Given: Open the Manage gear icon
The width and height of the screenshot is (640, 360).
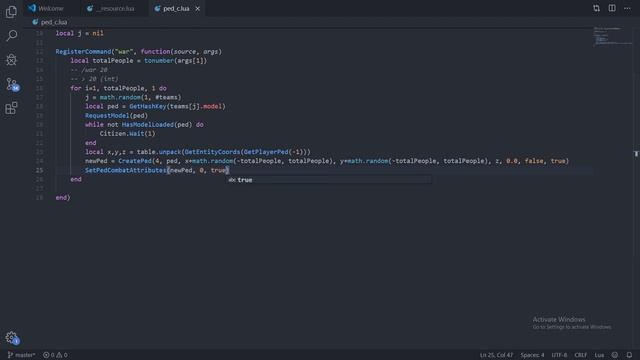Looking at the screenshot, I should 11,337.
